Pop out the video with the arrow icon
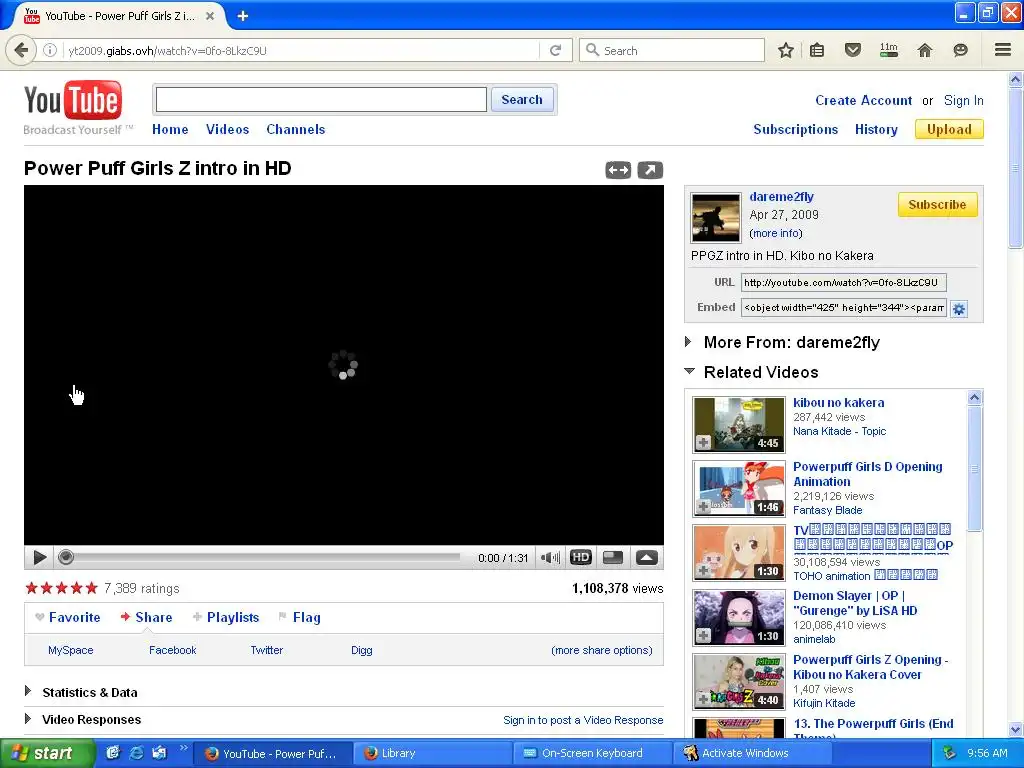This screenshot has width=1024, height=768. click(650, 170)
